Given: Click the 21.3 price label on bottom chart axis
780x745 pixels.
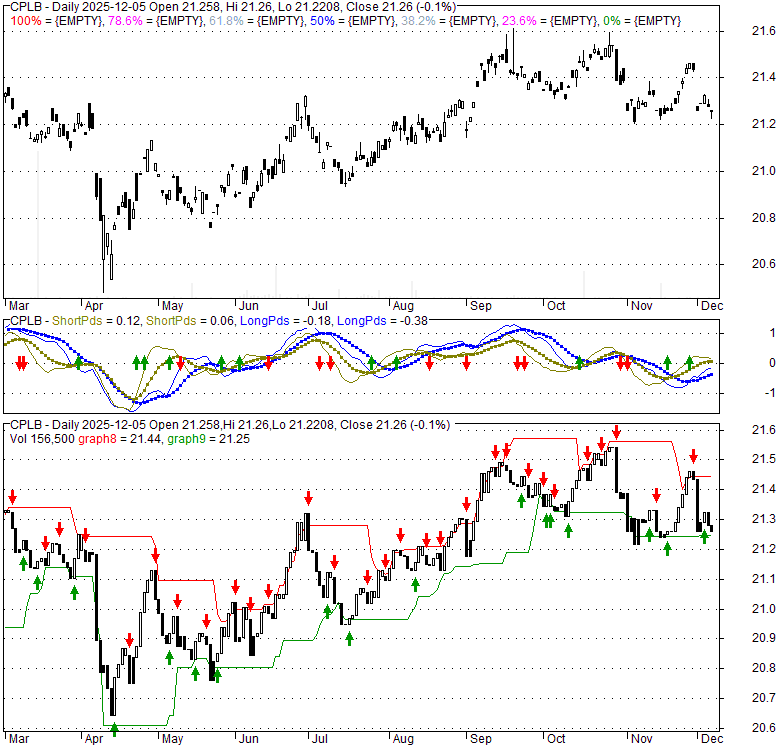Looking at the screenshot, I should [764, 519].
